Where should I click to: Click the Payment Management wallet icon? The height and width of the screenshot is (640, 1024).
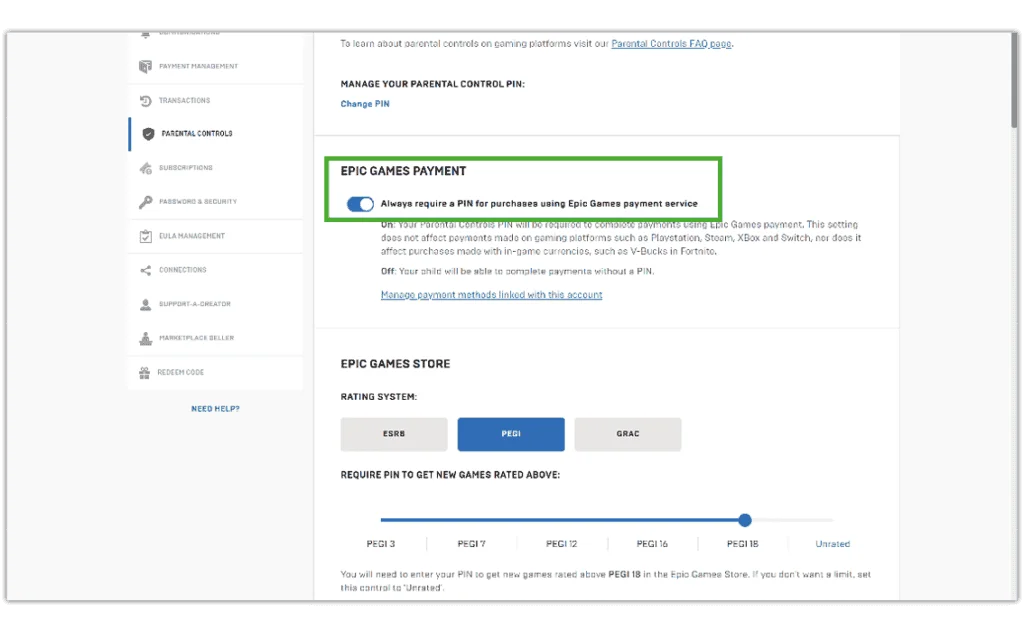point(145,66)
